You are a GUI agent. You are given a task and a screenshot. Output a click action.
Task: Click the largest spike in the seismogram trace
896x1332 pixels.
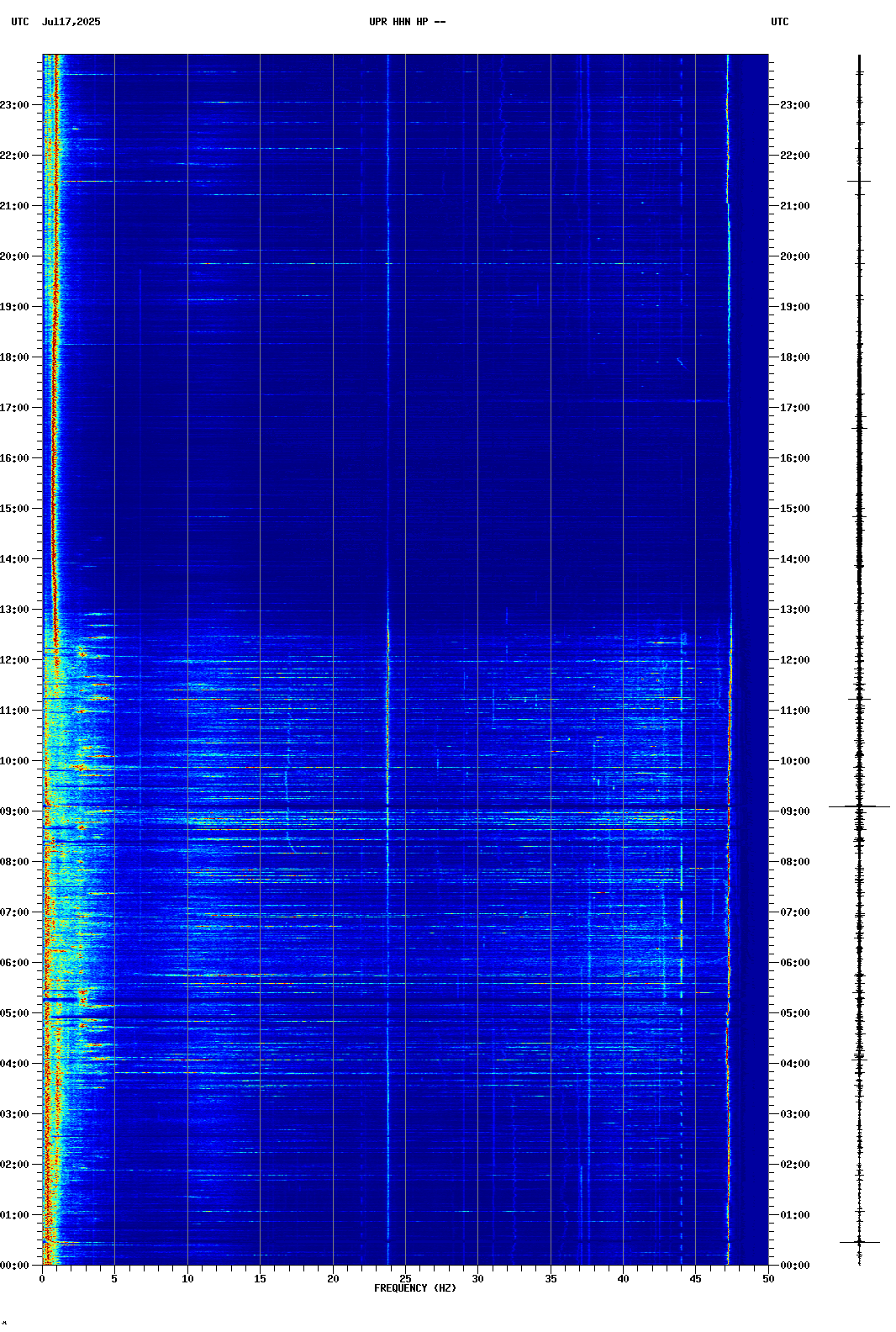859,806
